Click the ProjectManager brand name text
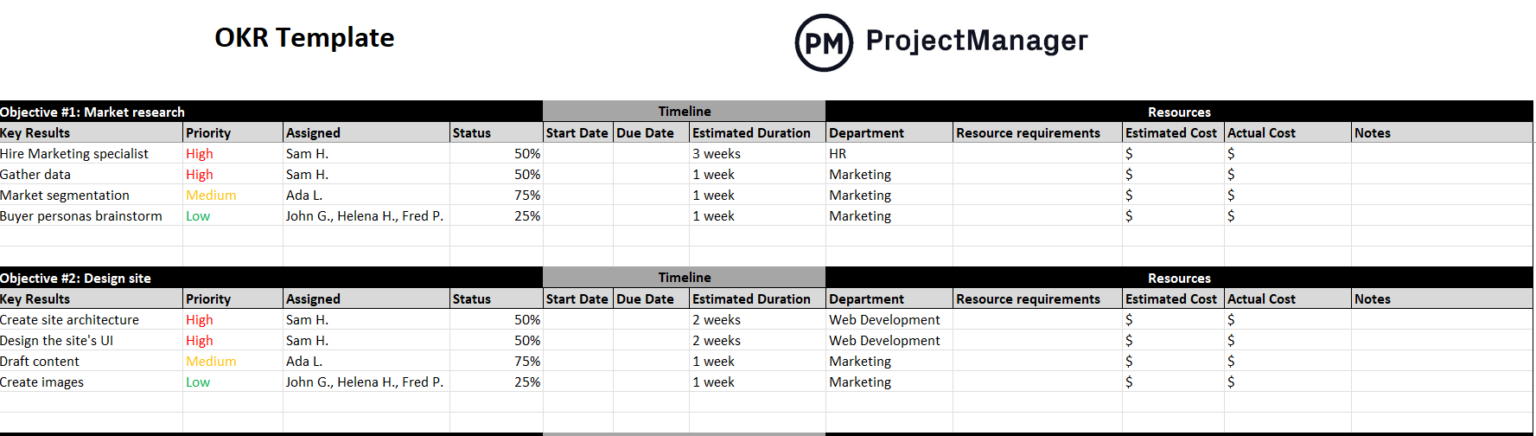 (x=975, y=41)
